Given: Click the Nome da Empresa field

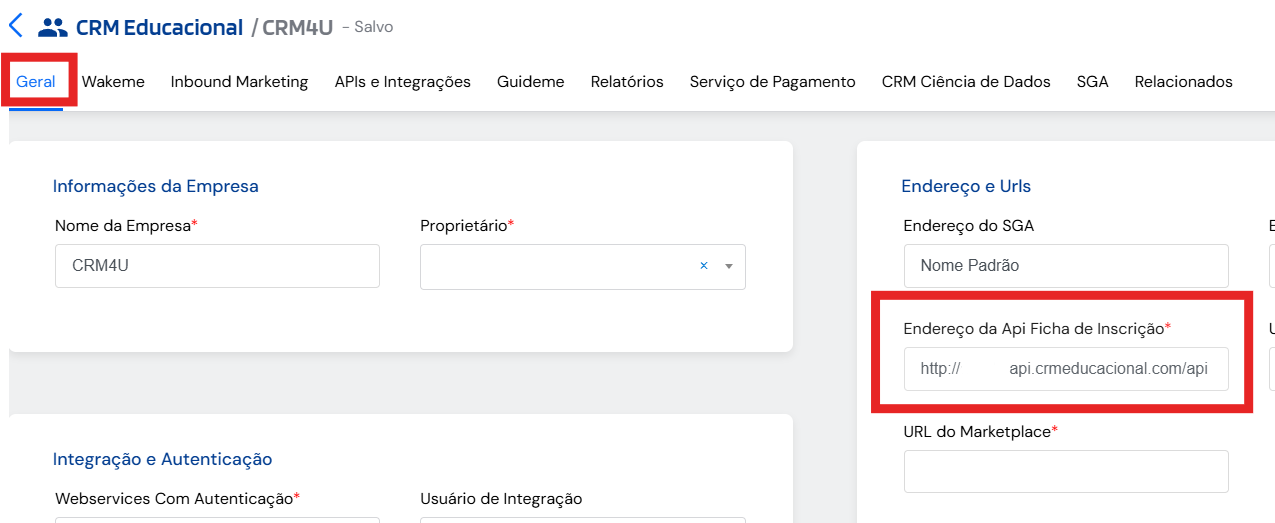Looking at the screenshot, I should click(x=217, y=266).
